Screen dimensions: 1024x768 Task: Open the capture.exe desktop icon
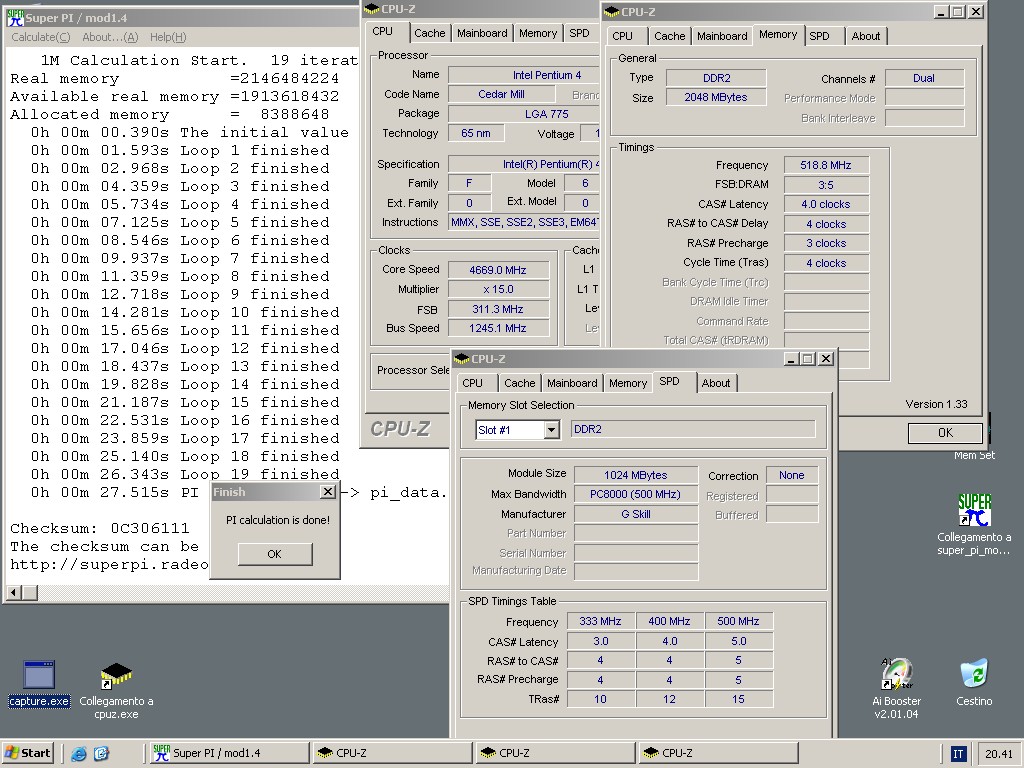[x=39, y=683]
